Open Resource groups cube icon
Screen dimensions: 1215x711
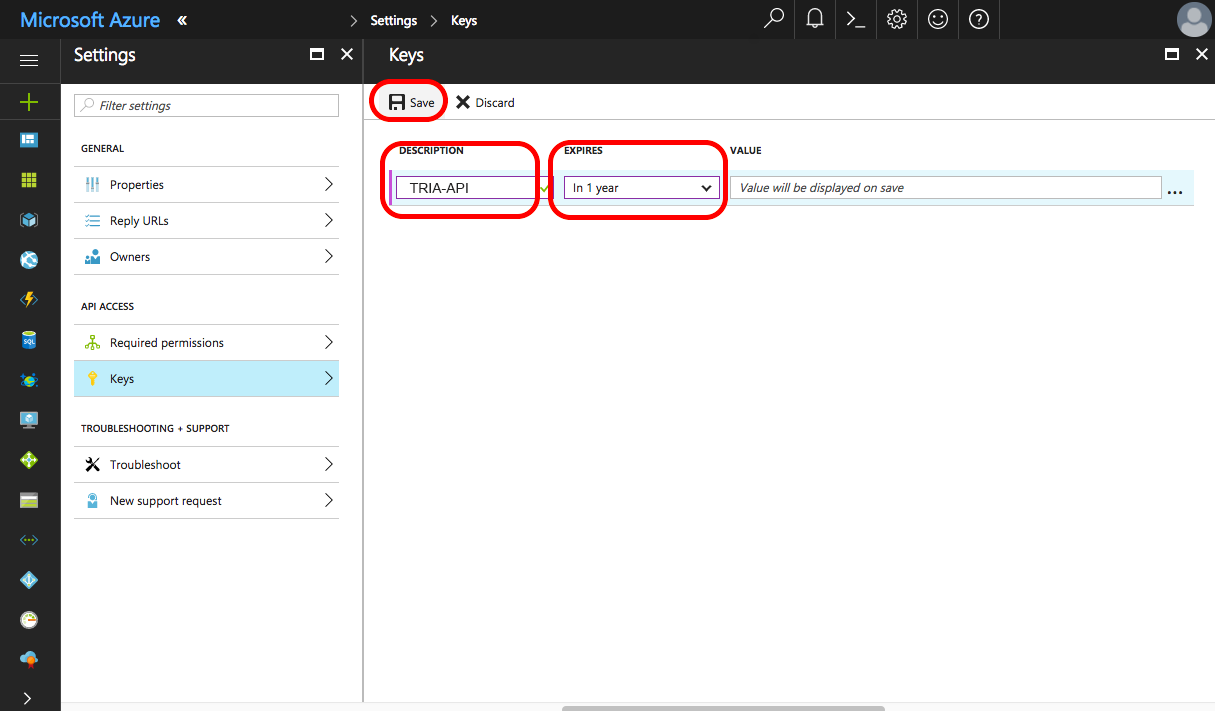[29, 220]
